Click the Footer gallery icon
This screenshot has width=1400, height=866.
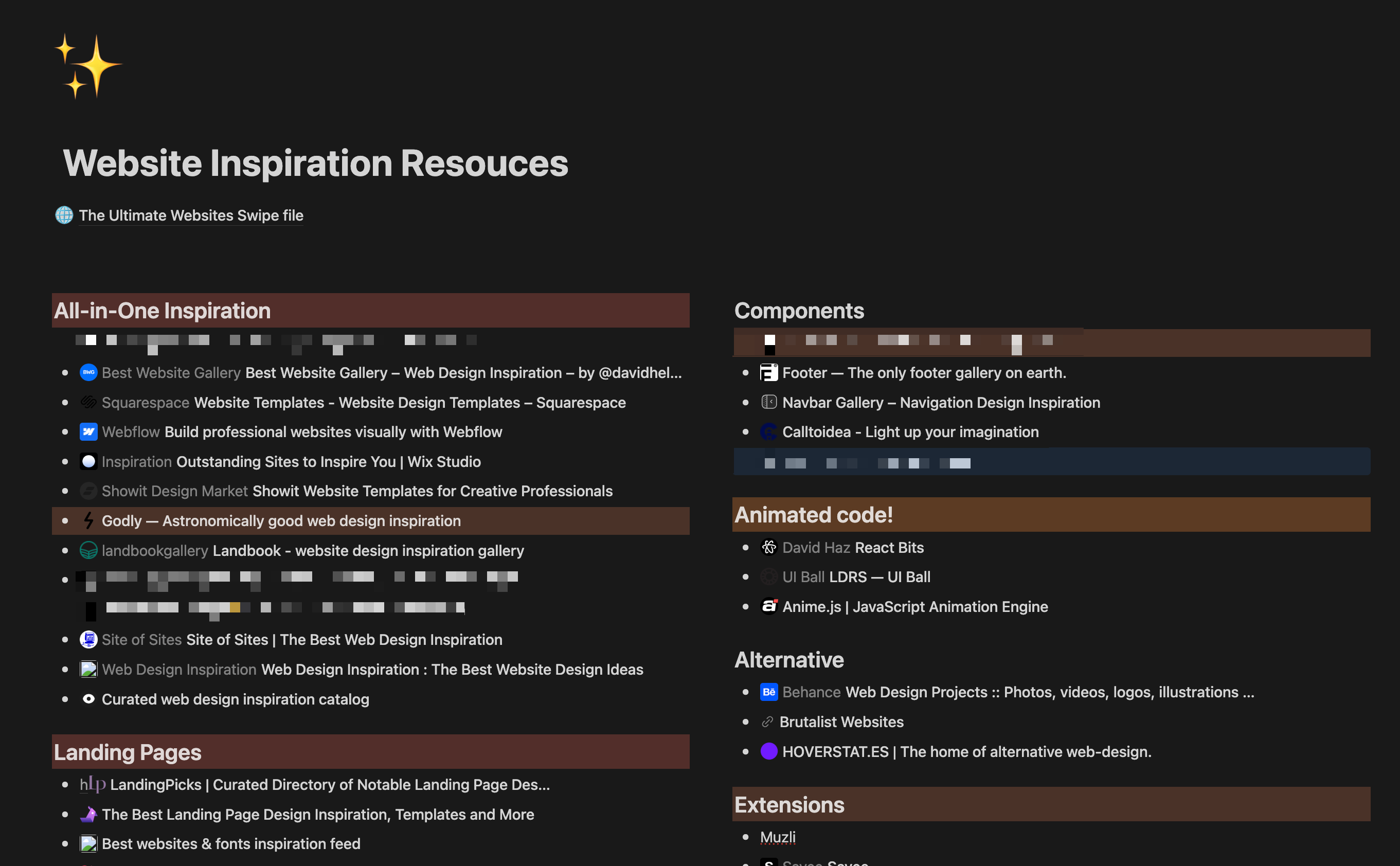(x=769, y=372)
